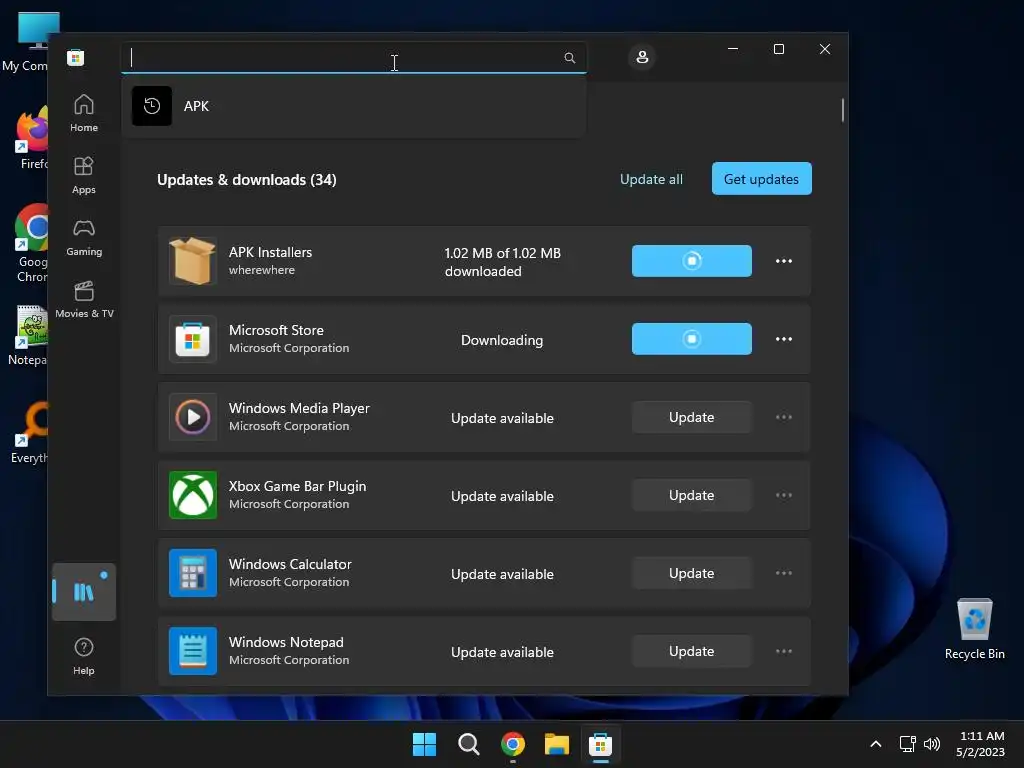Open Help from the sidebar
The width and height of the screenshot is (1024, 768).
84,656
